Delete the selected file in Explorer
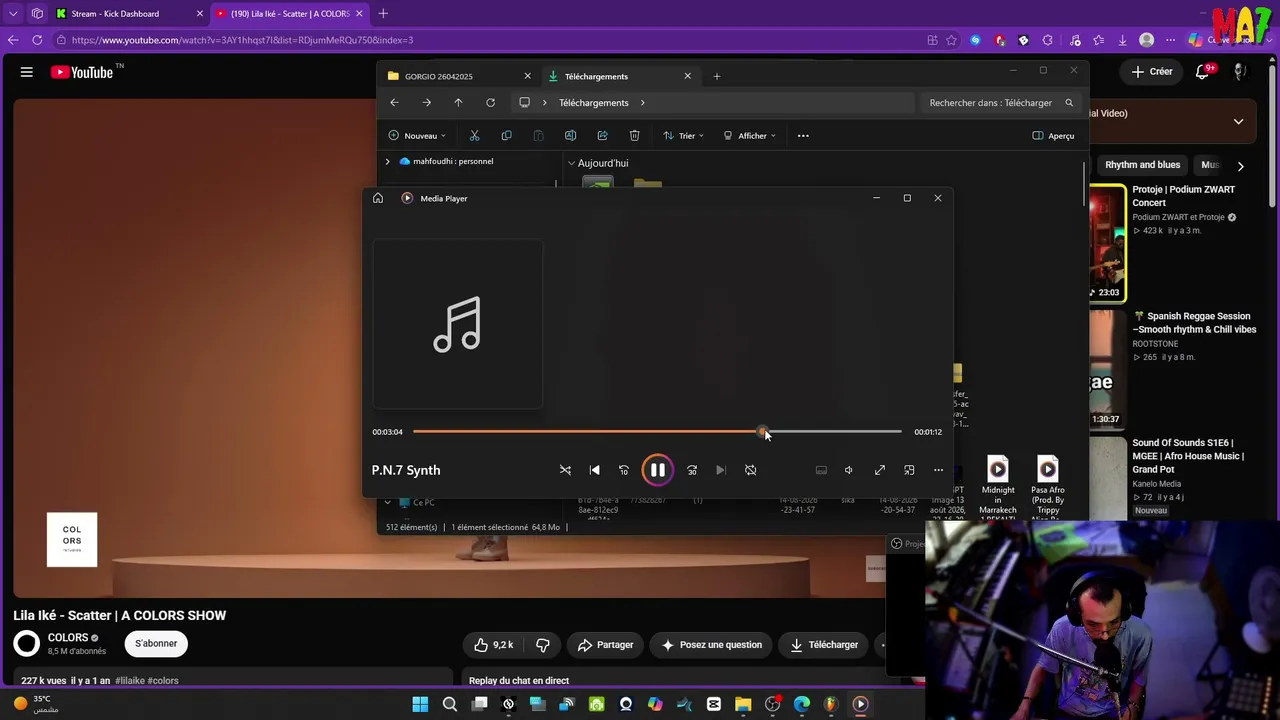1280x720 pixels. point(634,136)
